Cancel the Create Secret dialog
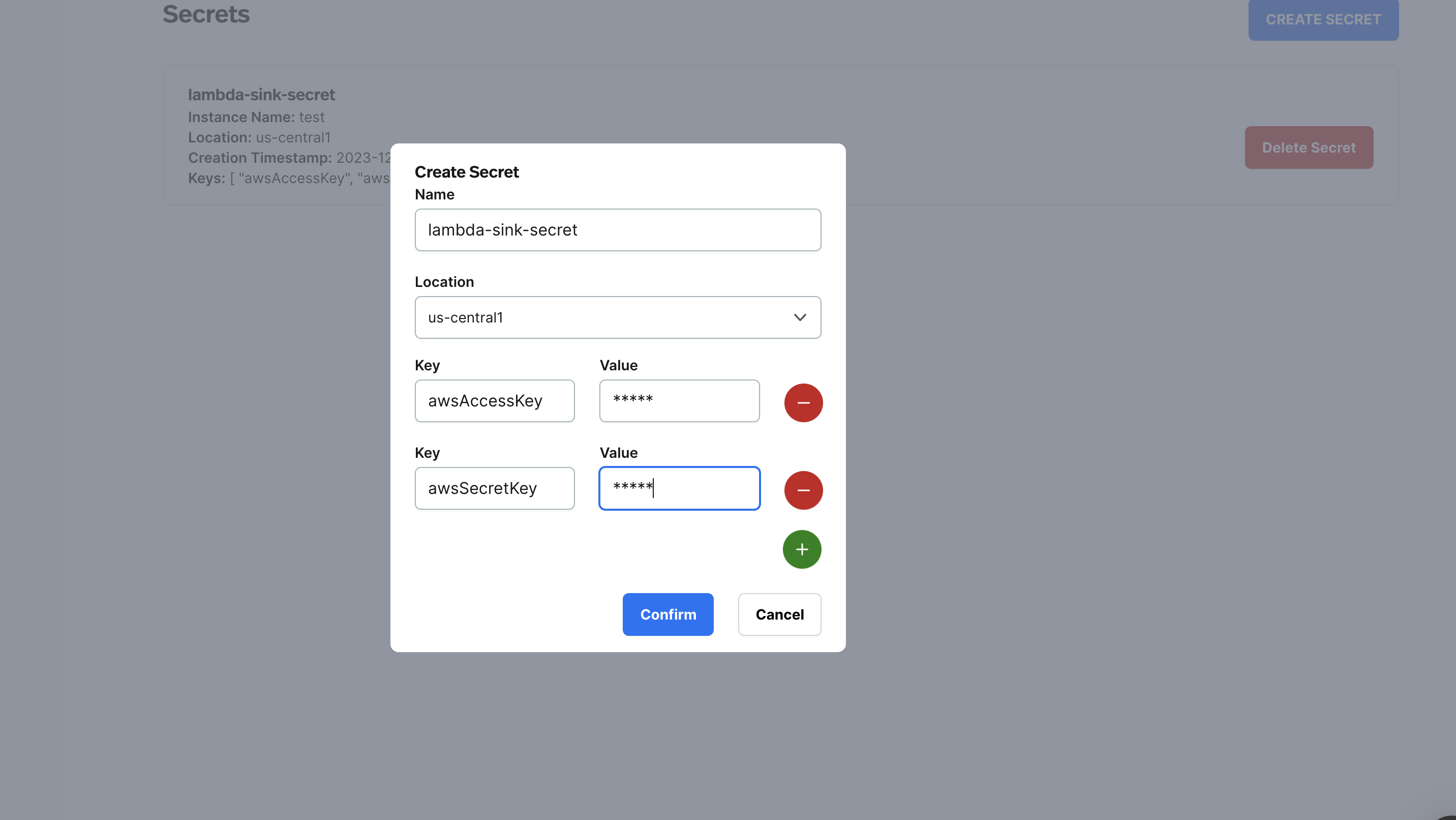Image resolution: width=1456 pixels, height=820 pixels. click(779, 614)
